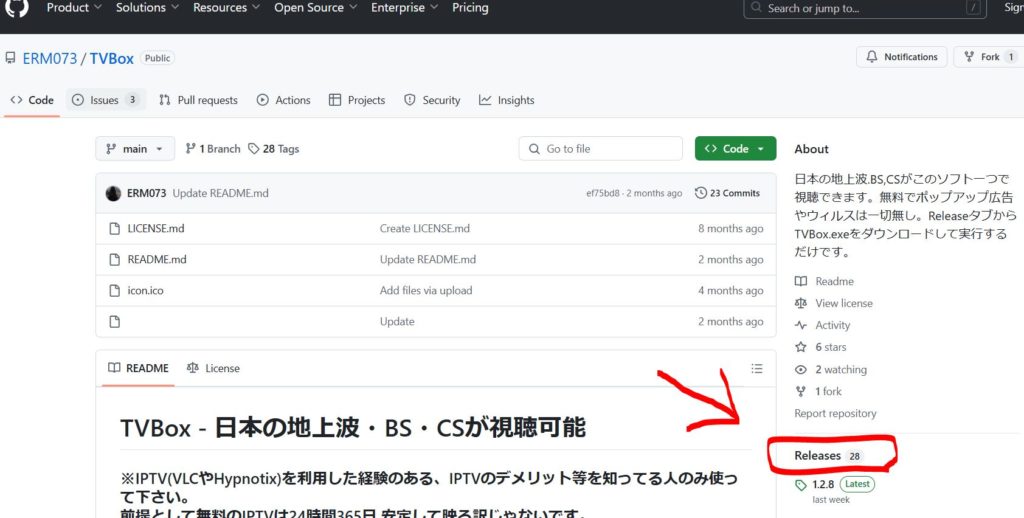
Task: Click the Go to file search box
Action: point(600,149)
